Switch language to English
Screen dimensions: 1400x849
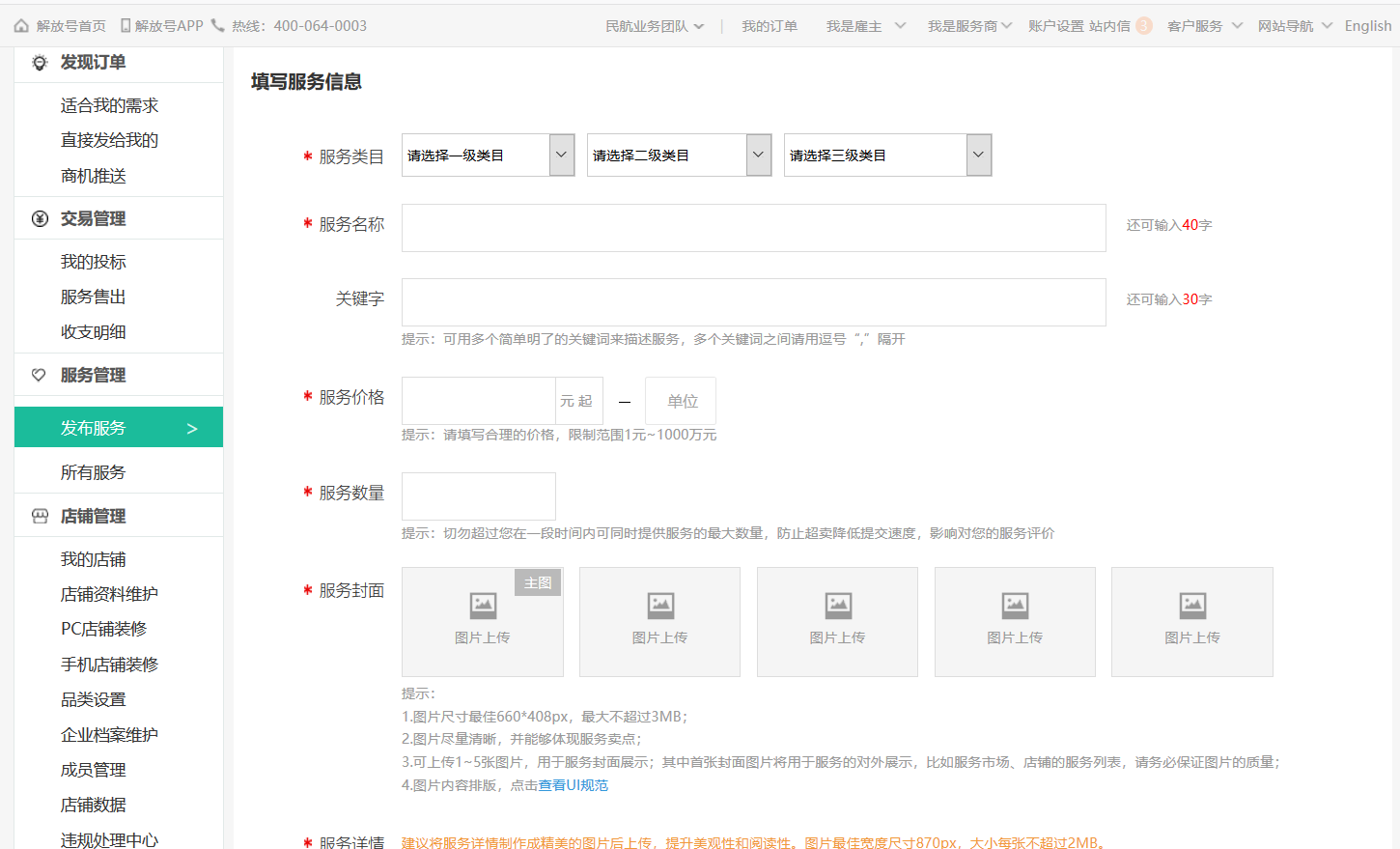pyautogui.click(x=1367, y=26)
